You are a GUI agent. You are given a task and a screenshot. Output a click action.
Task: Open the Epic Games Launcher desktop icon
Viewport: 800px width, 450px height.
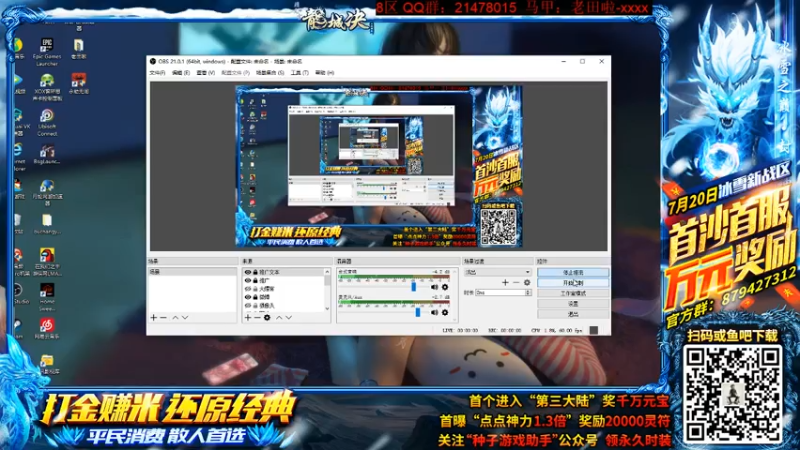pyautogui.click(x=47, y=52)
